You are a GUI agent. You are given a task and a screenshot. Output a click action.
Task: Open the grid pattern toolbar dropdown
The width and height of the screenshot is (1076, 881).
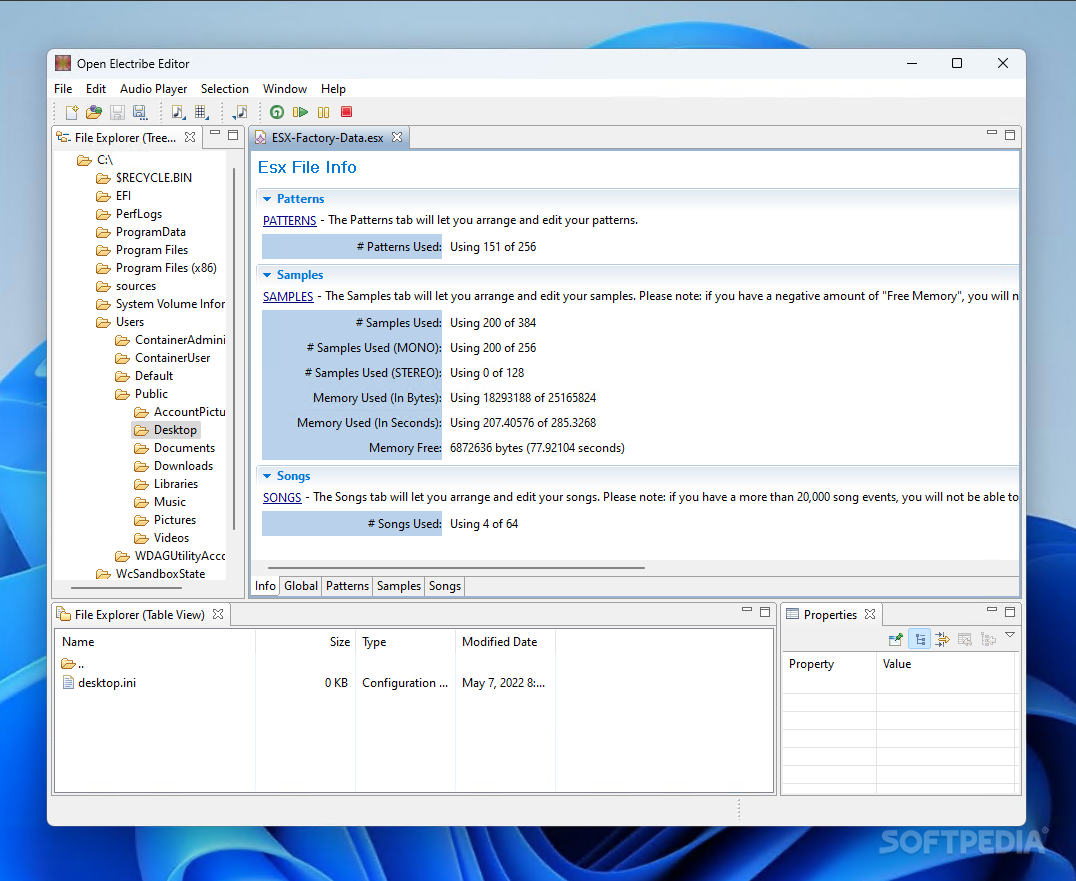[x=202, y=112]
